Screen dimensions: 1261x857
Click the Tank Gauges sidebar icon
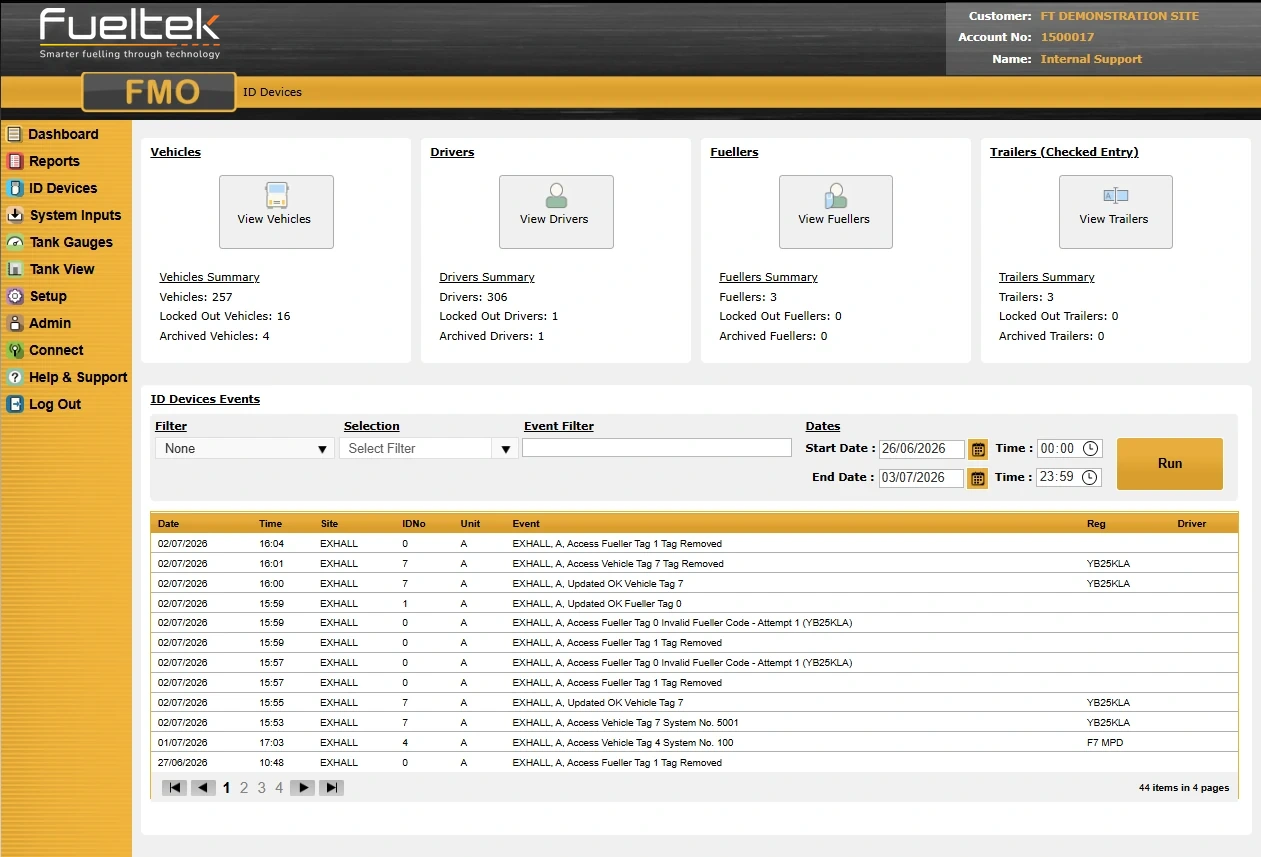click(14, 242)
